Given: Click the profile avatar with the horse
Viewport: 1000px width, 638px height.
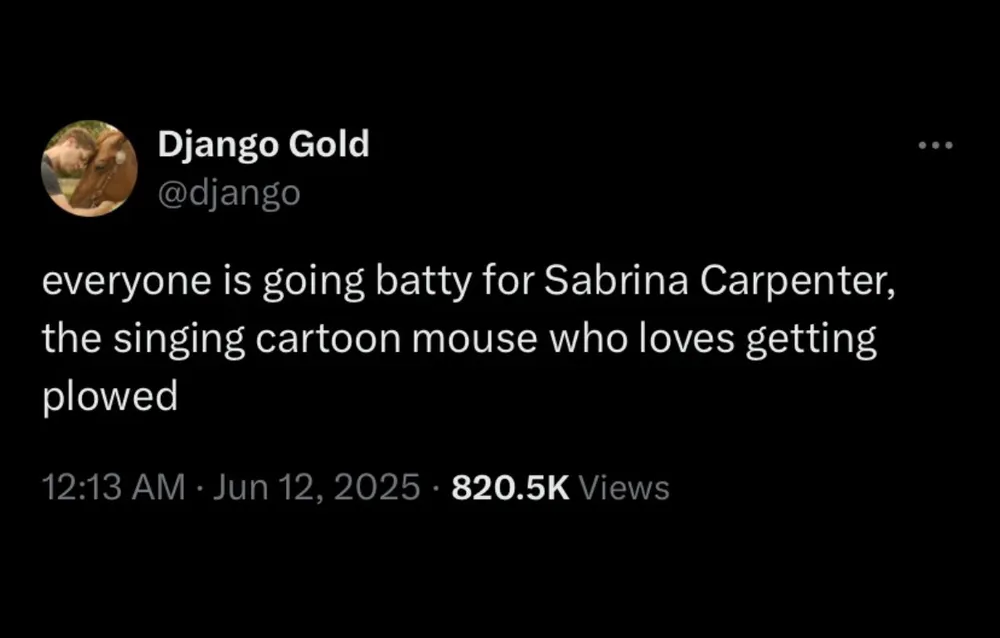Looking at the screenshot, I should [89, 168].
